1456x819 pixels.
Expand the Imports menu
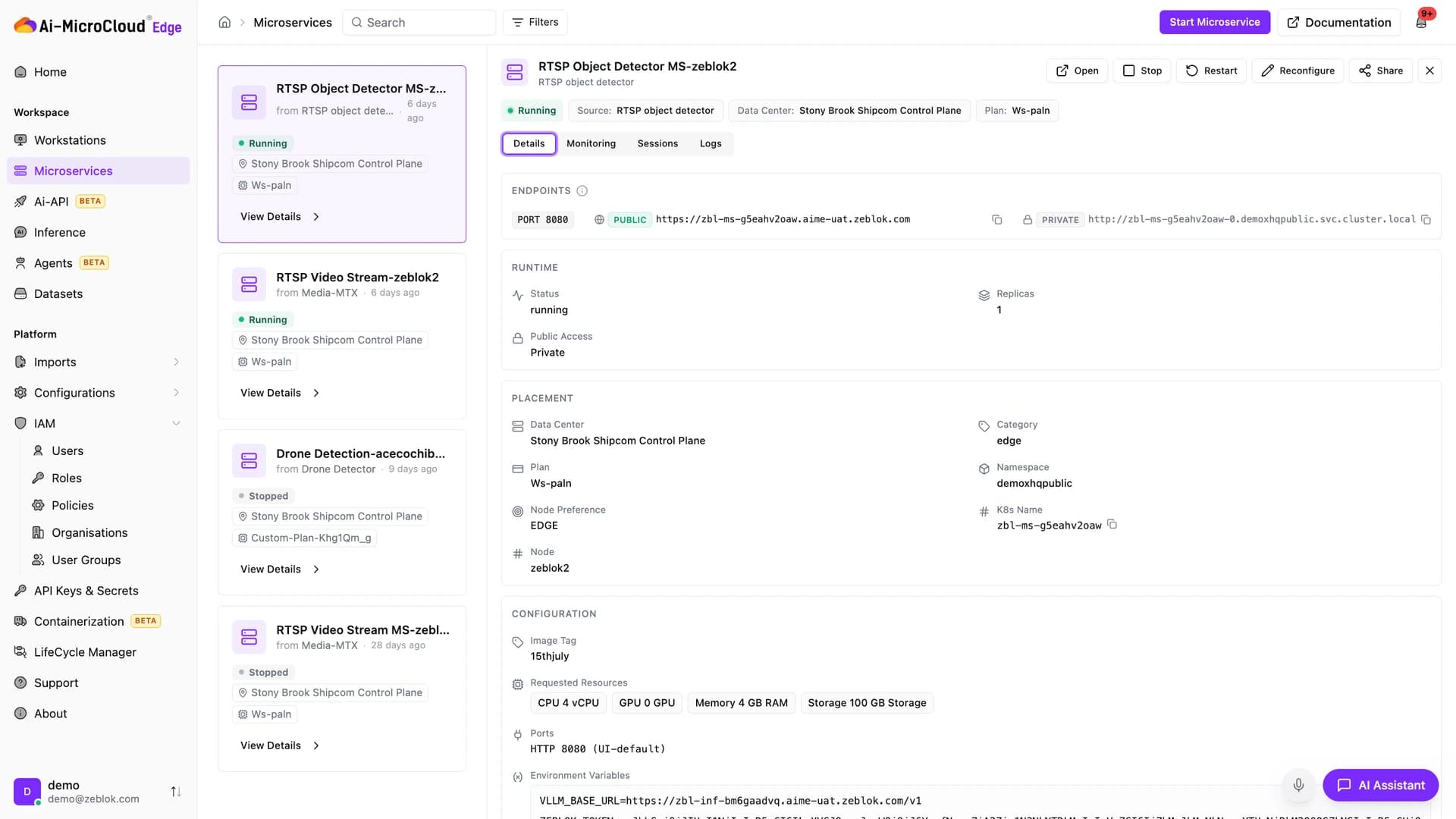pyautogui.click(x=99, y=362)
